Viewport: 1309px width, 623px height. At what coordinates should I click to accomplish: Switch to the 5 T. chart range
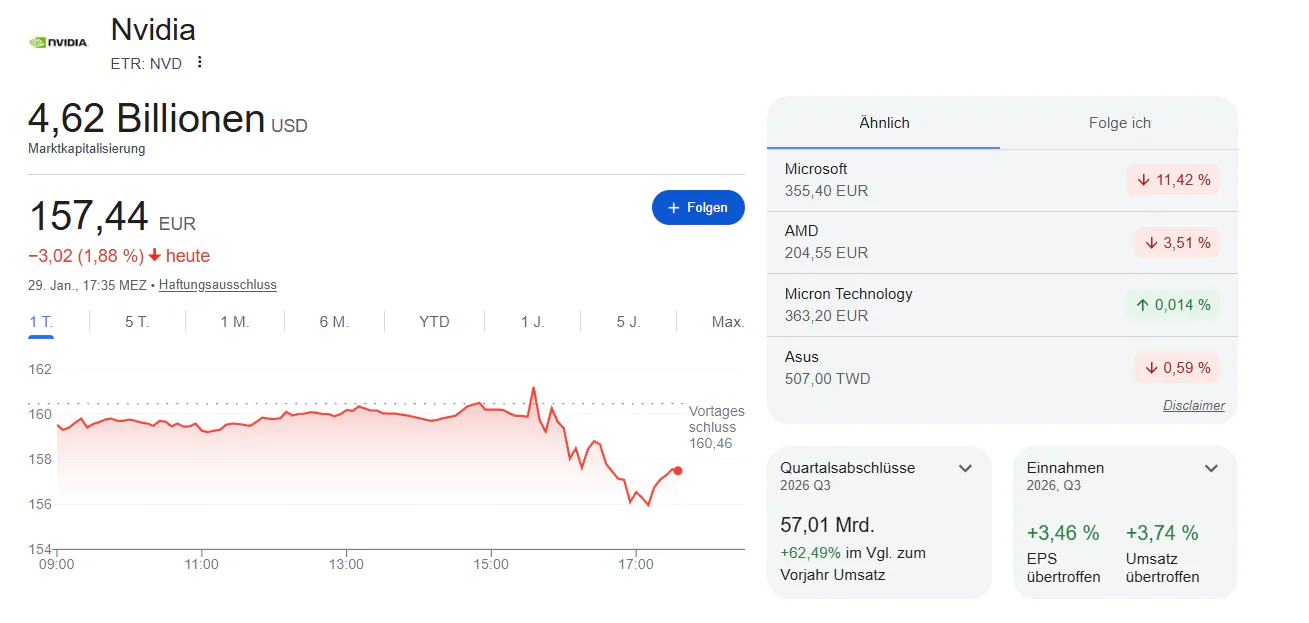tap(137, 322)
